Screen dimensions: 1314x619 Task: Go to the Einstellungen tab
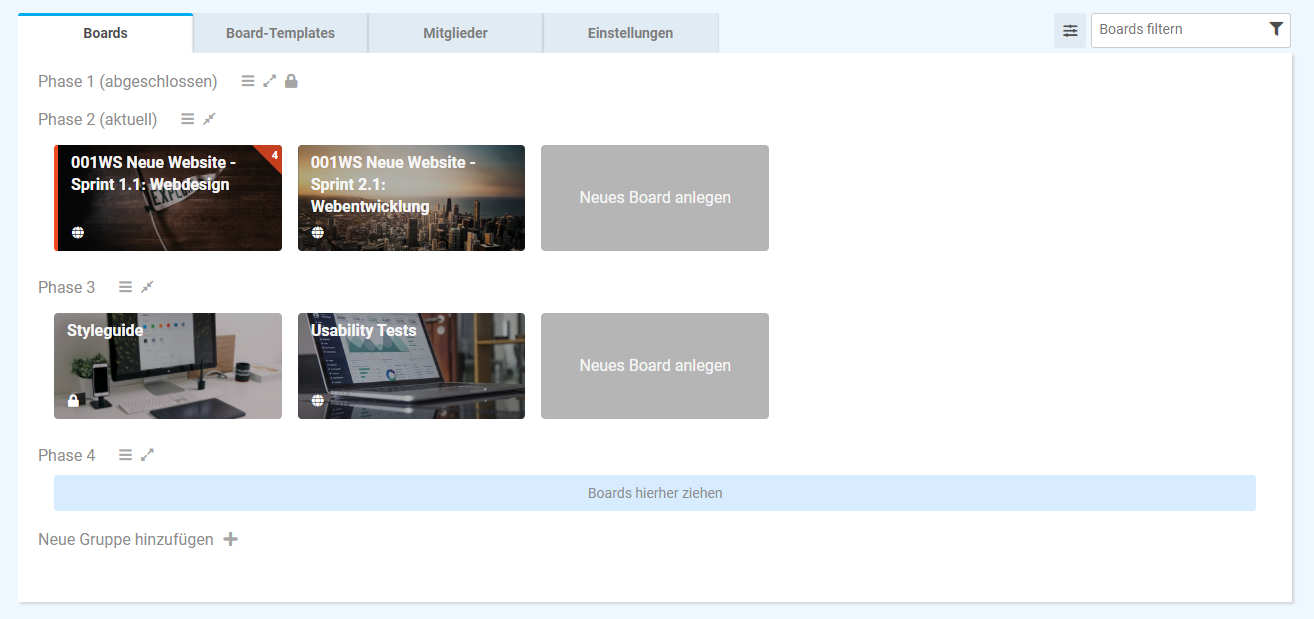click(x=630, y=33)
